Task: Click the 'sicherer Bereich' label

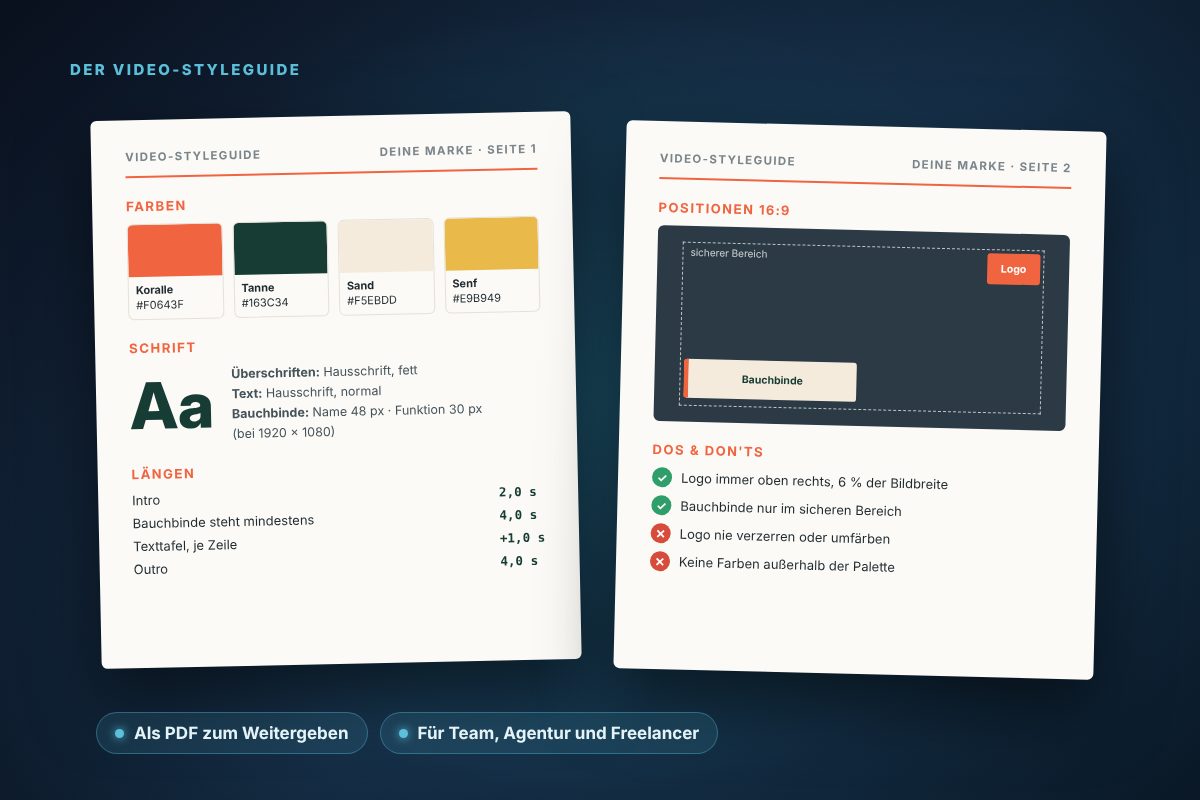Action: coord(729,254)
